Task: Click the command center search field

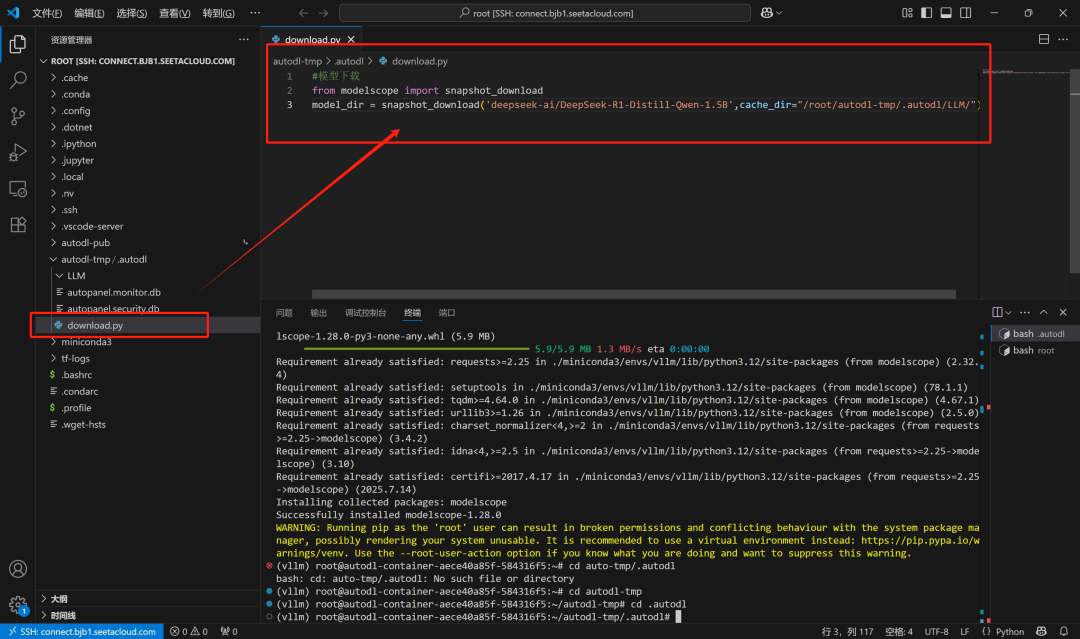Action: 545,13
